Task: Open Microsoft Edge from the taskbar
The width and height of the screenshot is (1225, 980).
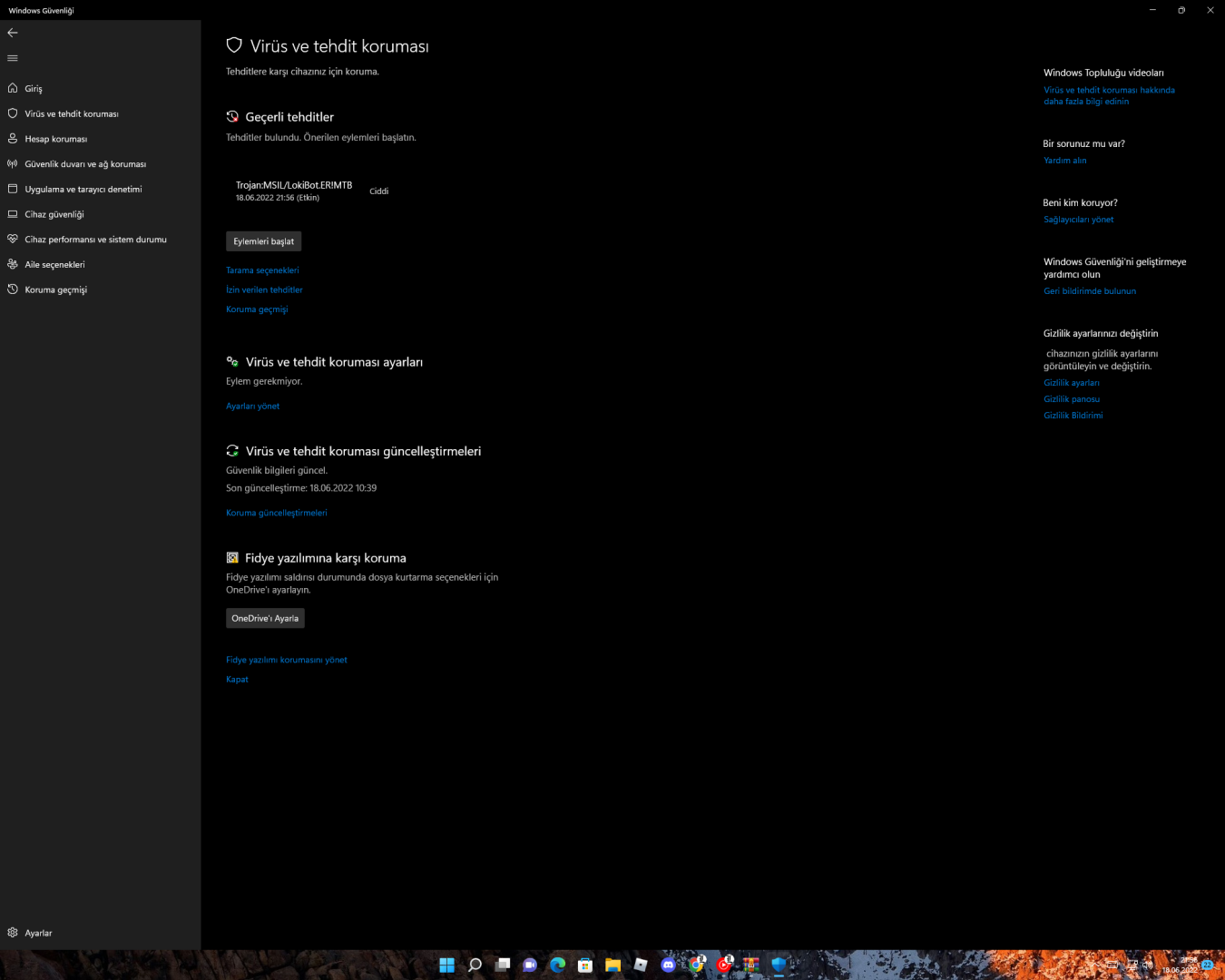Action: [x=557, y=965]
